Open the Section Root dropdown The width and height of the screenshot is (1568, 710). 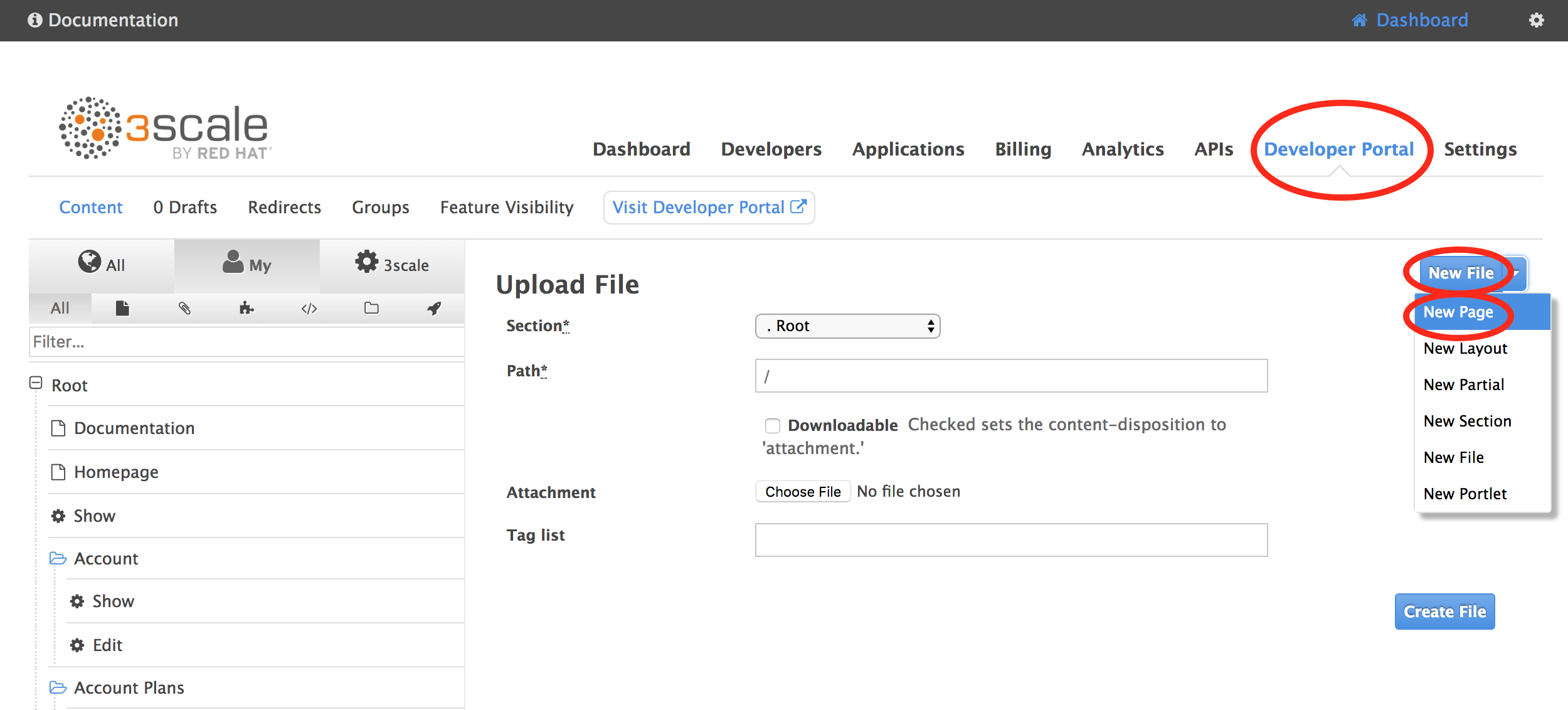click(847, 326)
